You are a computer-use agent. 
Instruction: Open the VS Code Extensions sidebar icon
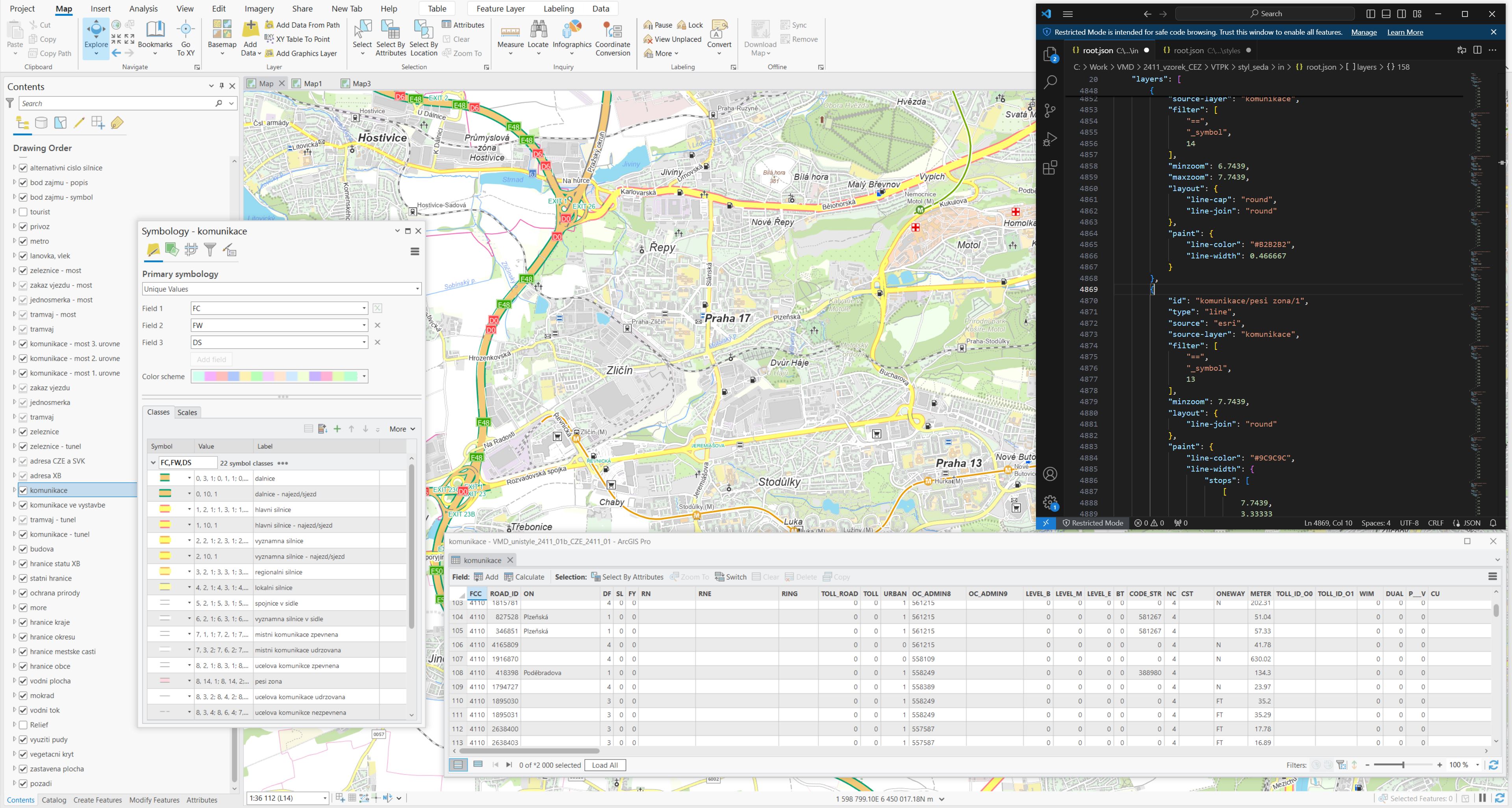pyautogui.click(x=1050, y=168)
